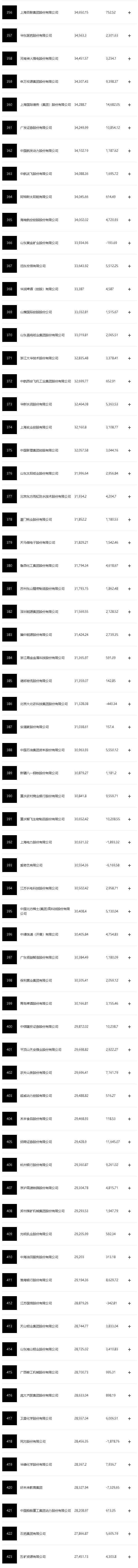The image size is (138, 1568).
Task: Select the black rank badge 359
Action: (x=9, y=82)
